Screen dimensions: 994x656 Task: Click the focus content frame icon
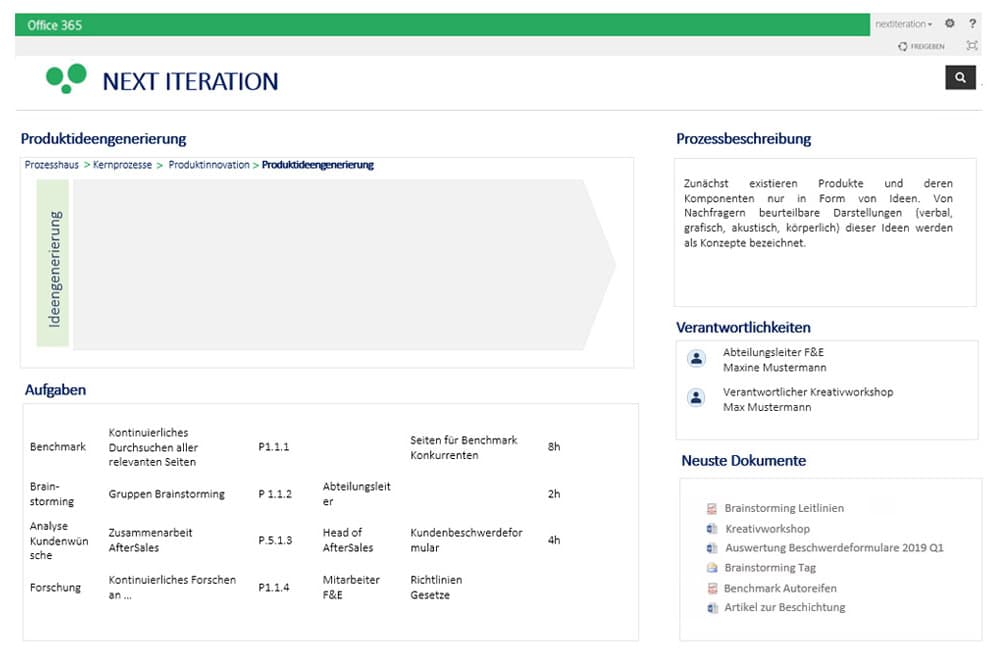(972, 46)
